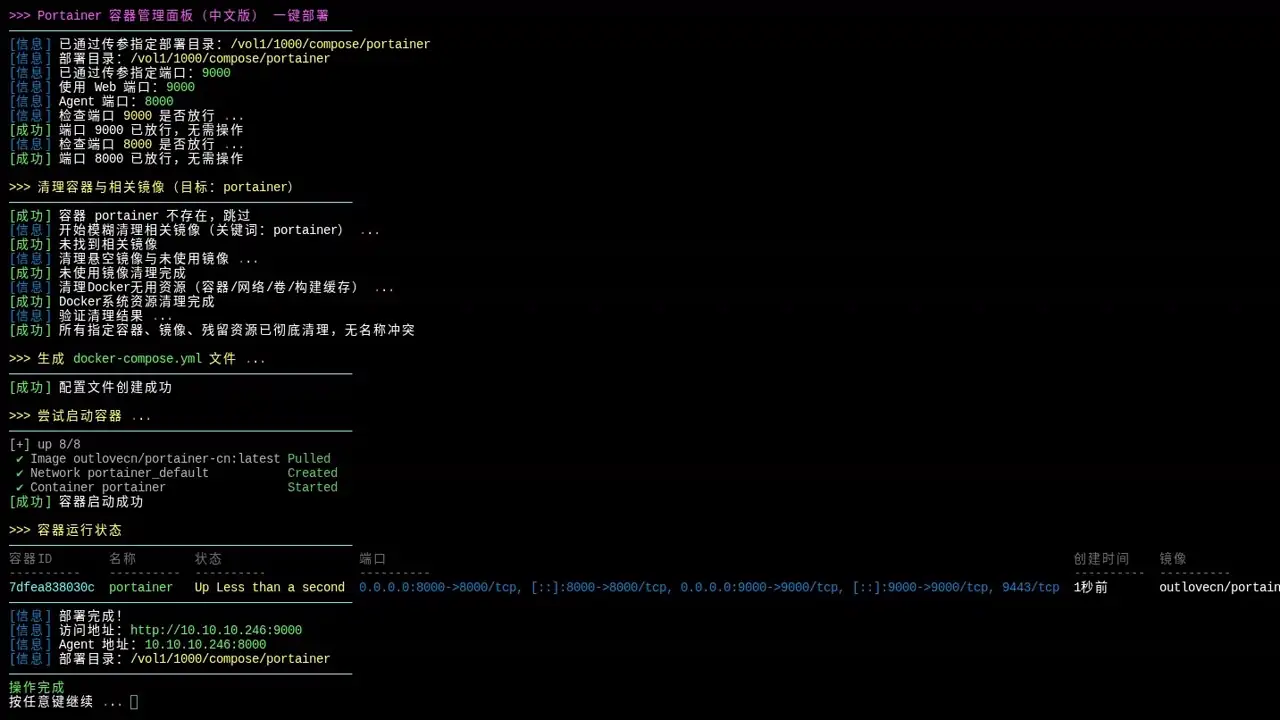Image resolution: width=1280 pixels, height=720 pixels.
Task: Click the '已通过传参指定部署目录' line
Action: click(x=220, y=45)
